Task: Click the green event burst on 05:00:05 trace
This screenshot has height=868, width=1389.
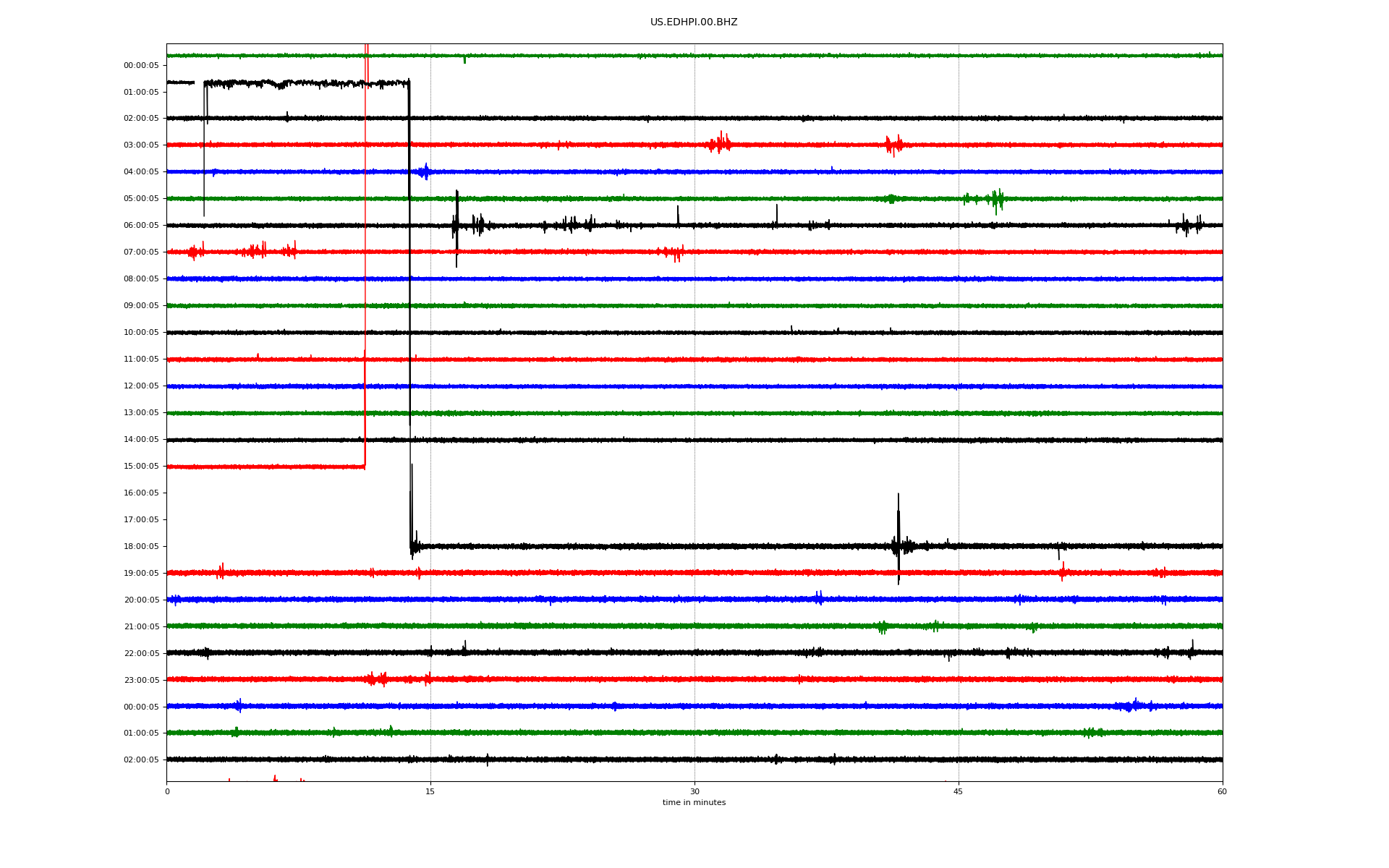Action: (x=996, y=199)
